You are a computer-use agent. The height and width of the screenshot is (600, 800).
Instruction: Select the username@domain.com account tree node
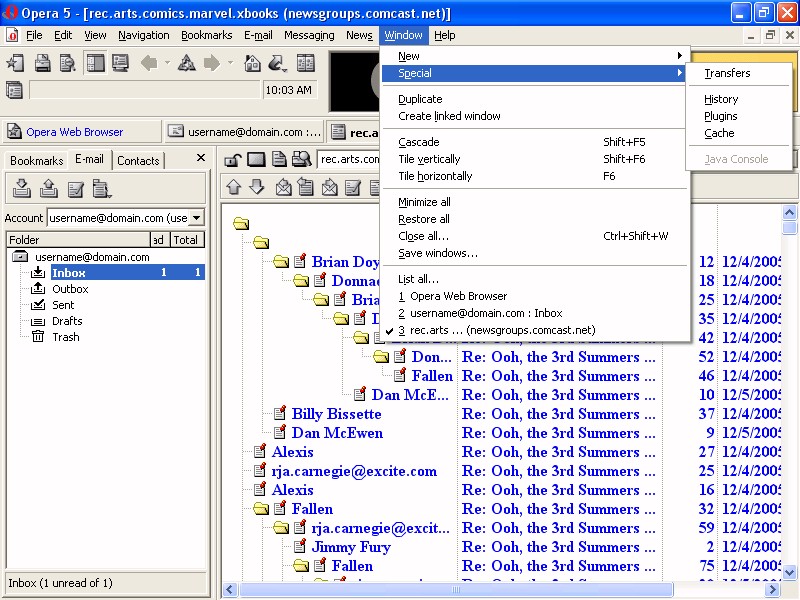click(92, 257)
